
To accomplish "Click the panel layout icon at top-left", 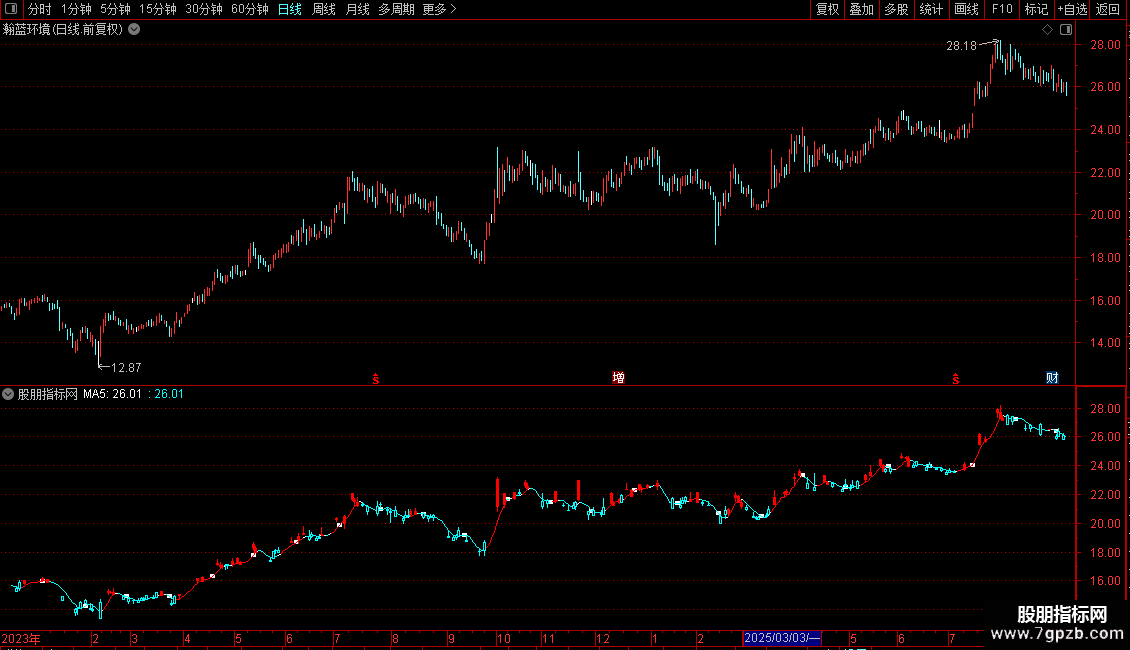I will 11,9.
